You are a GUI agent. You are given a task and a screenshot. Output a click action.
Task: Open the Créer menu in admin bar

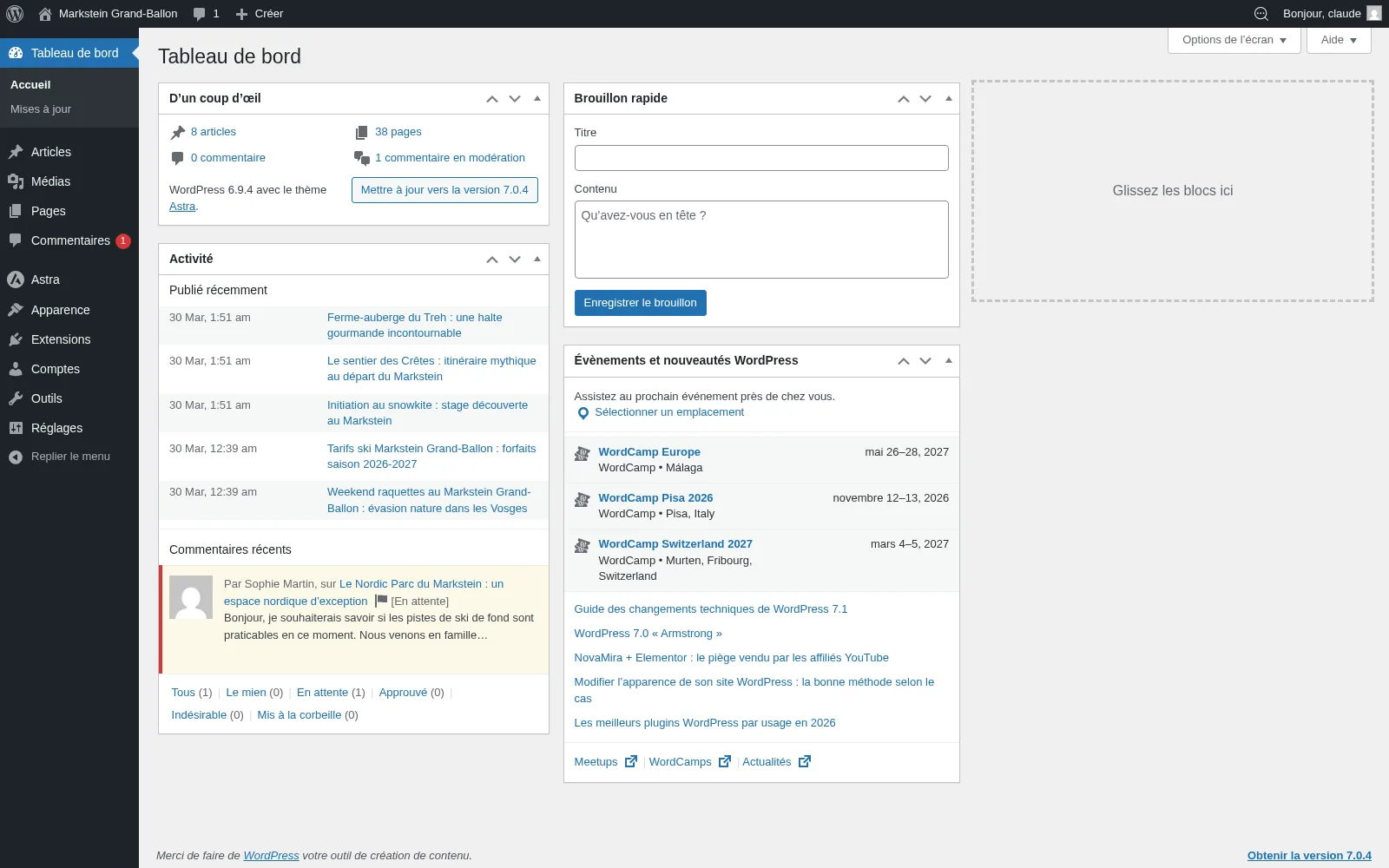(260, 14)
